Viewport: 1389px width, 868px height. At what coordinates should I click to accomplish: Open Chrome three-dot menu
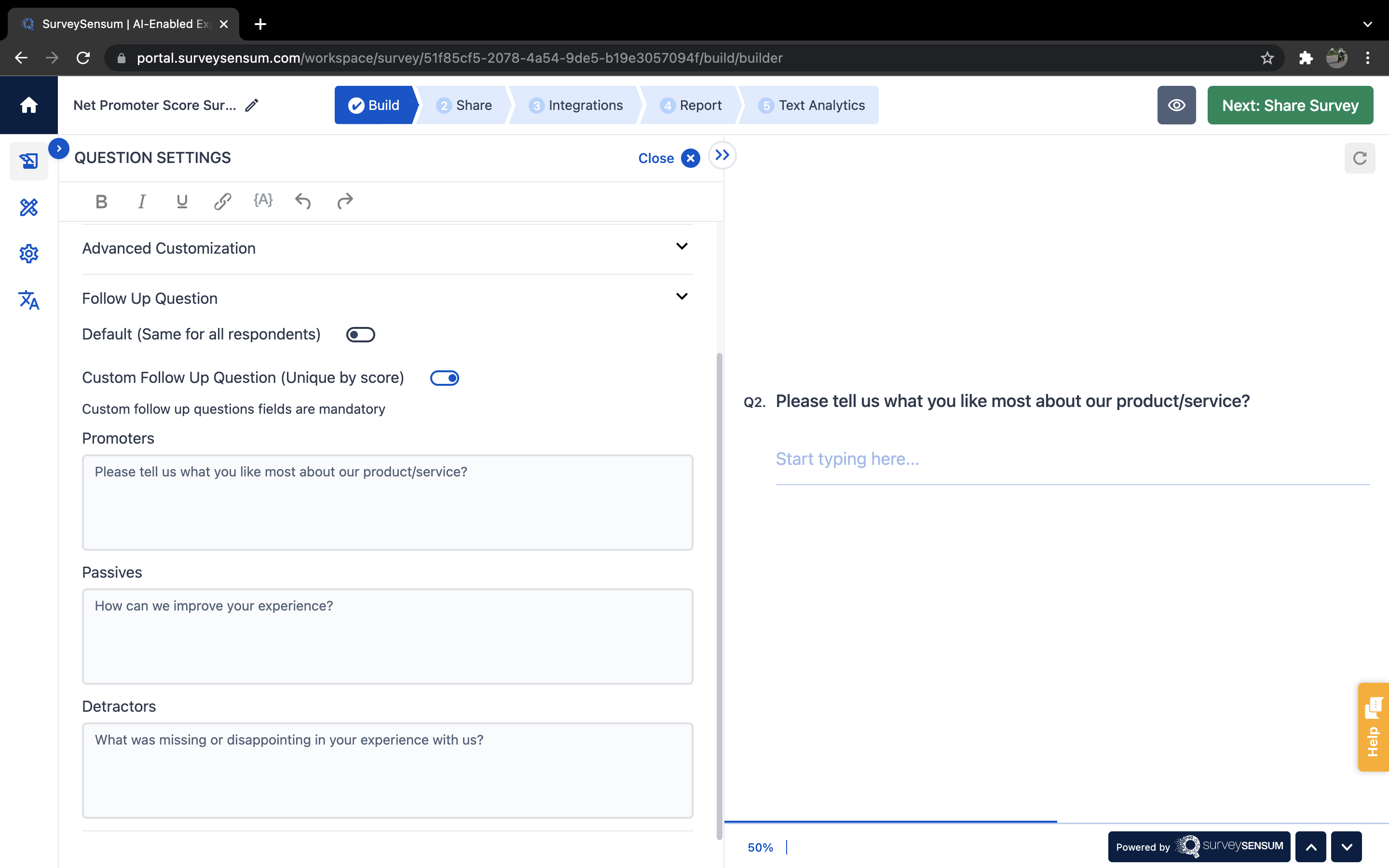(x=1368, y=58)
